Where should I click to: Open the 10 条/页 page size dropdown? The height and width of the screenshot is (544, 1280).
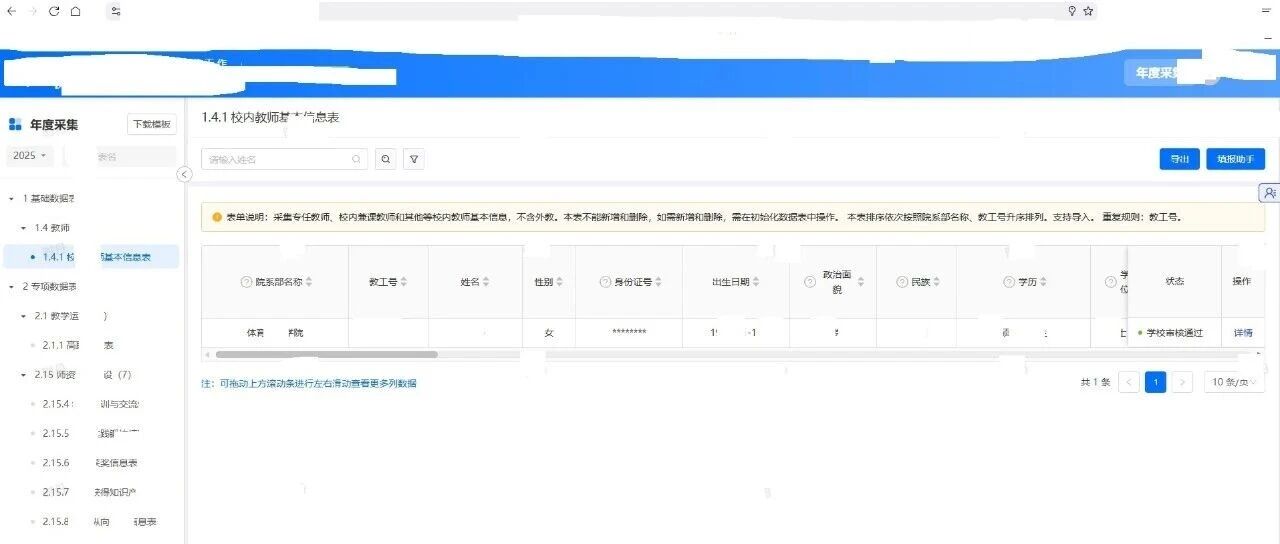click(1234, 382)
